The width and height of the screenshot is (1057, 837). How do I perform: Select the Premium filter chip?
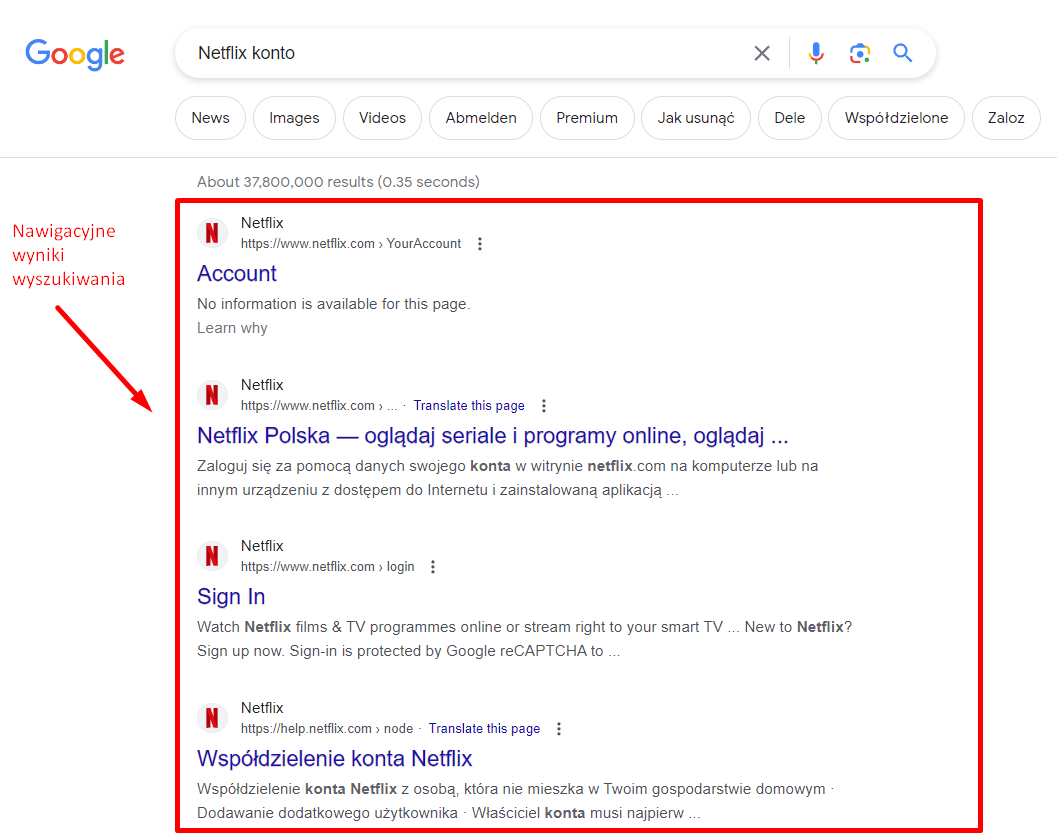(587, 118)
